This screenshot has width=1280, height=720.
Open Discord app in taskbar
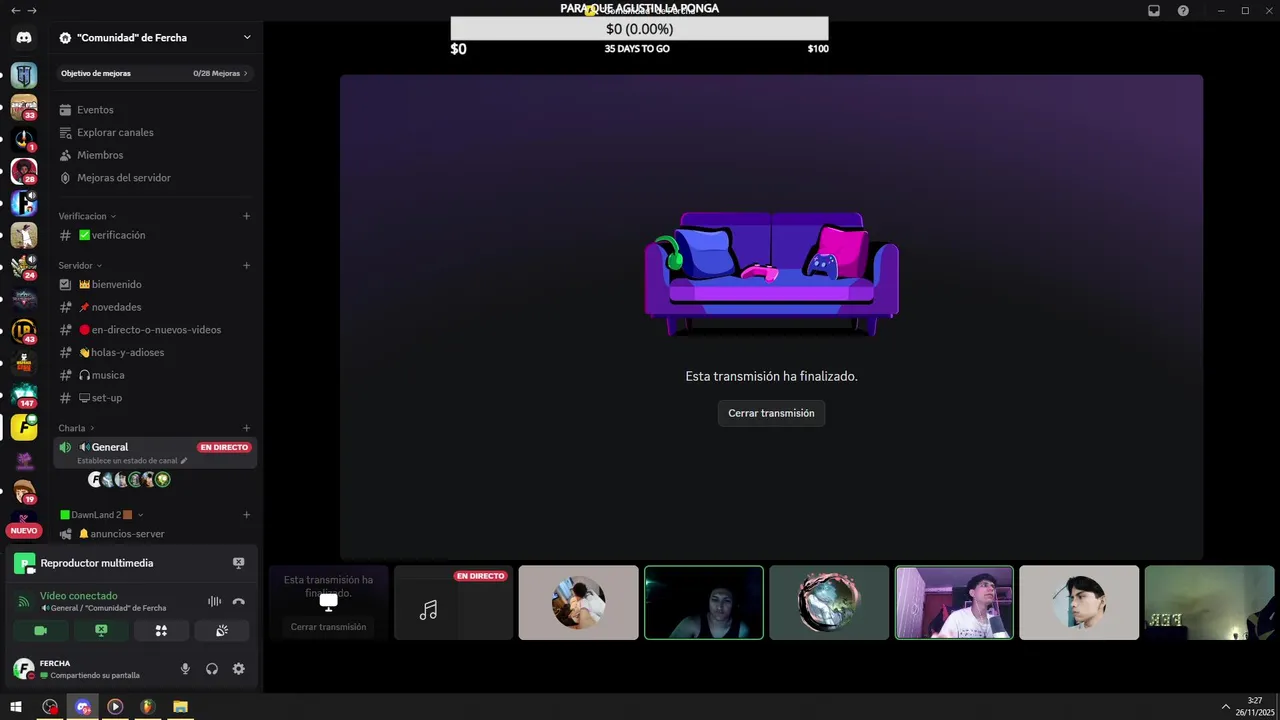click(x=83, y=706)
